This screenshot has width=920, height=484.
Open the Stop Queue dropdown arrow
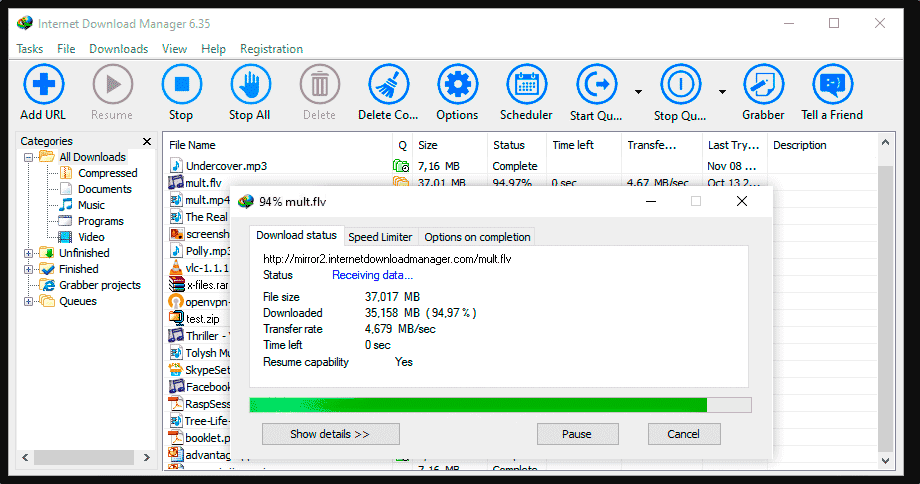click(x=722, y=92)
